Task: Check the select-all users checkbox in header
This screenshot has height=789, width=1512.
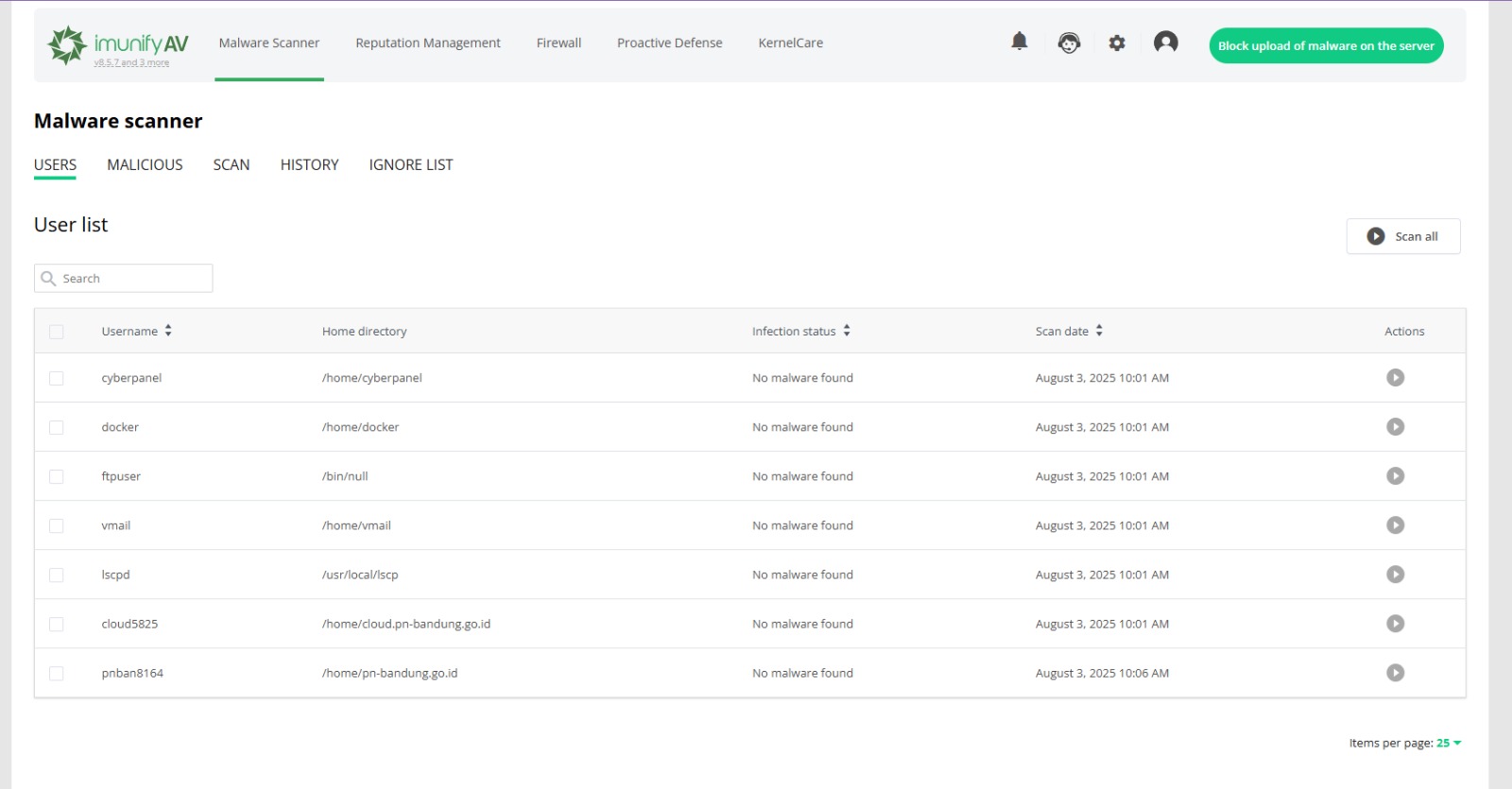Action: (x=57, y=332)
